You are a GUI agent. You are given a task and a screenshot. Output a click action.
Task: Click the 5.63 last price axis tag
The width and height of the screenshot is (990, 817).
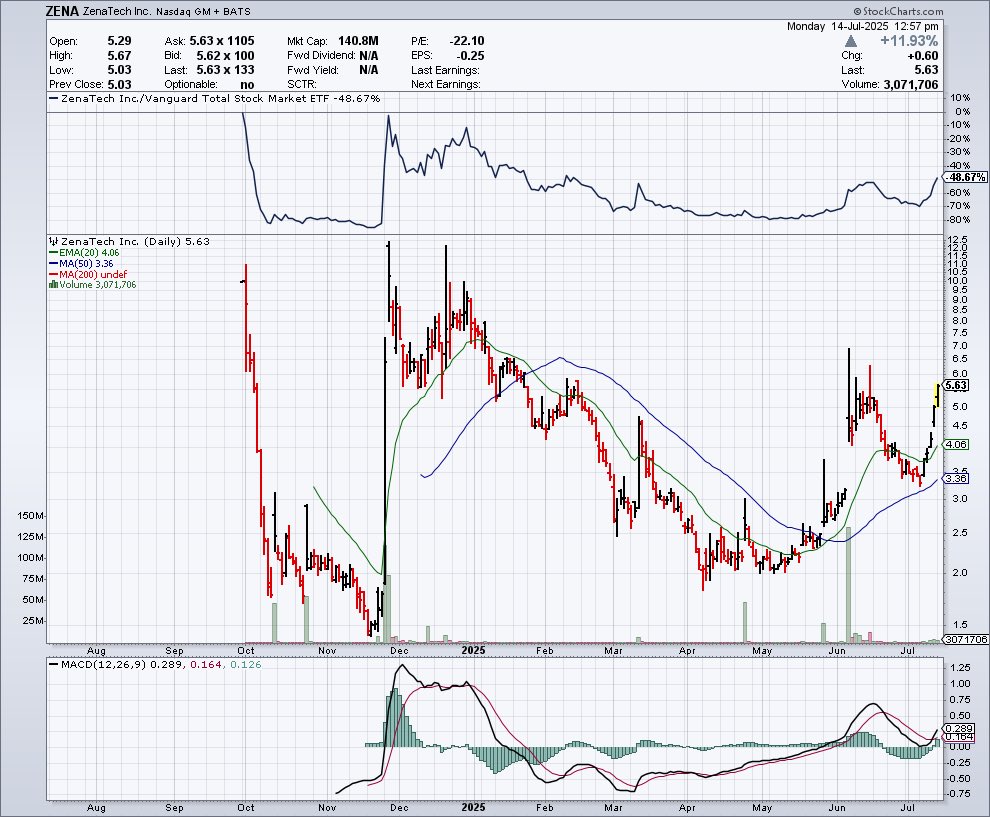point(955,385)
